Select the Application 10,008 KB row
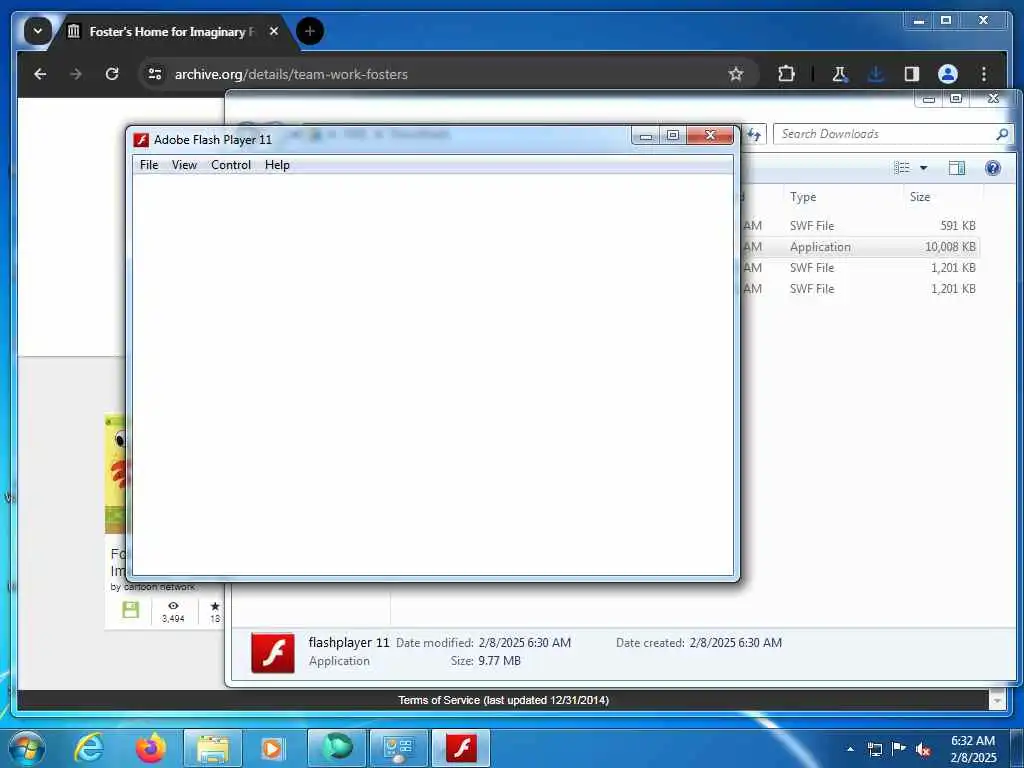The image size is (1024, 768). (x=861, y=247)
